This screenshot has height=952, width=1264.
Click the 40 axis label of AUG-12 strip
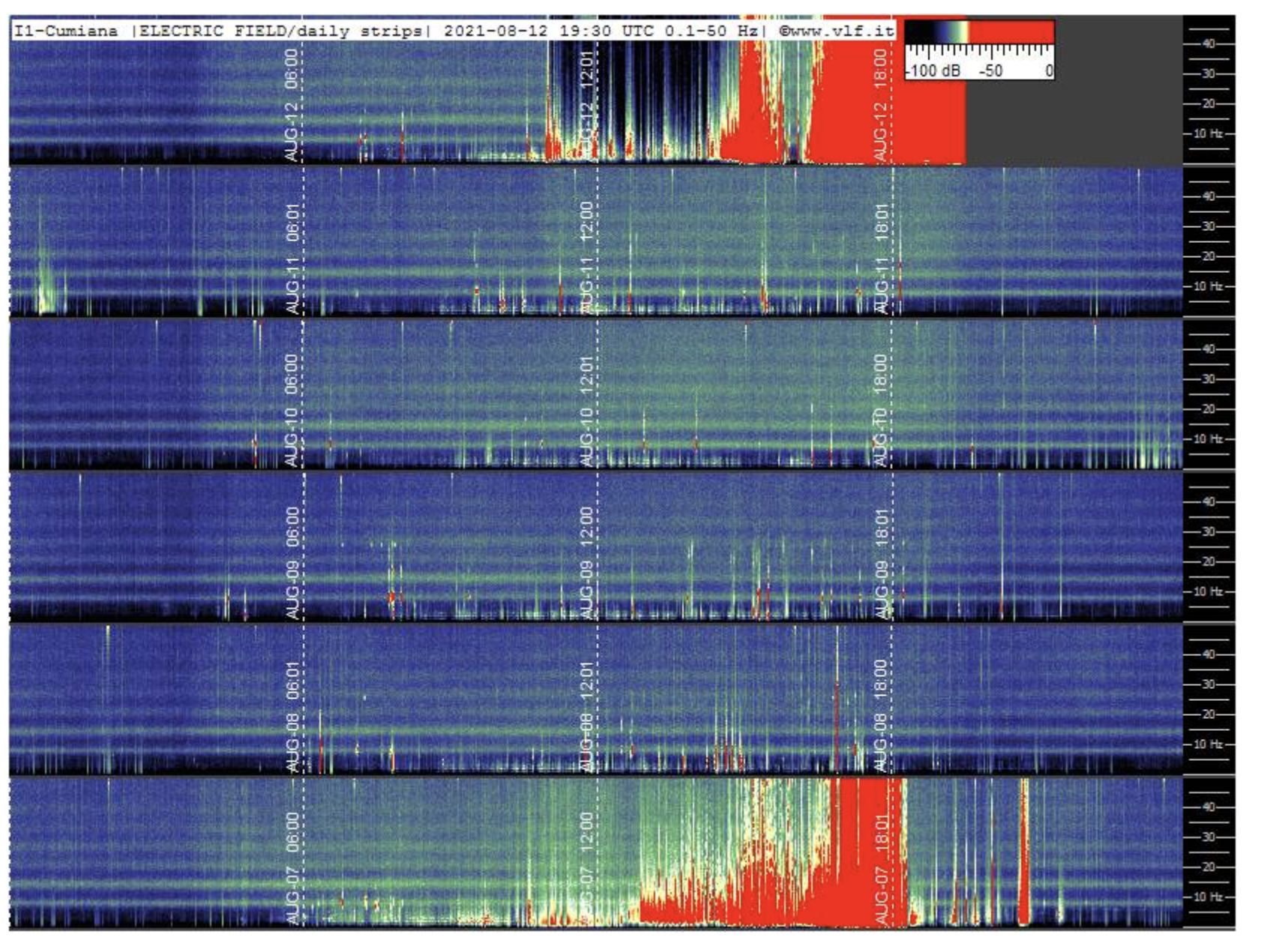click(x=1208, y=43)
